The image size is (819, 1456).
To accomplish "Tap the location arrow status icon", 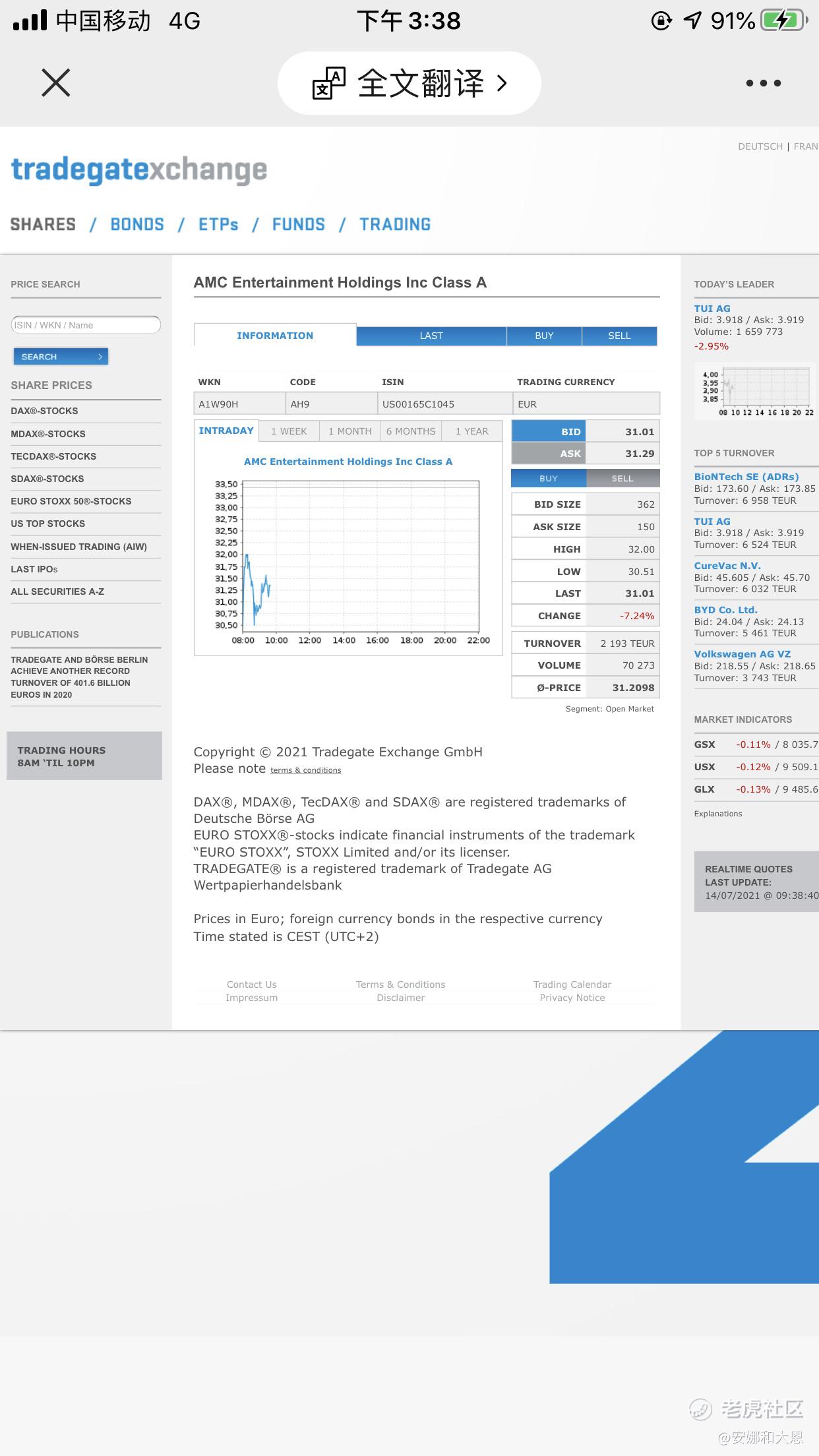I will pos(692,20).
